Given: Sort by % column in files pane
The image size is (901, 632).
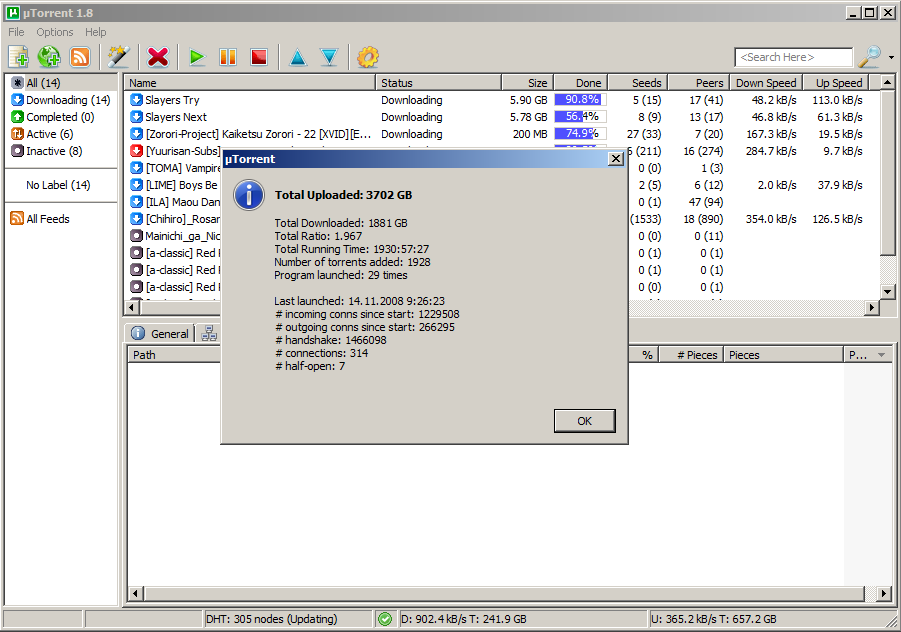Looking at the screenshot, I should [x=644, y=355].
